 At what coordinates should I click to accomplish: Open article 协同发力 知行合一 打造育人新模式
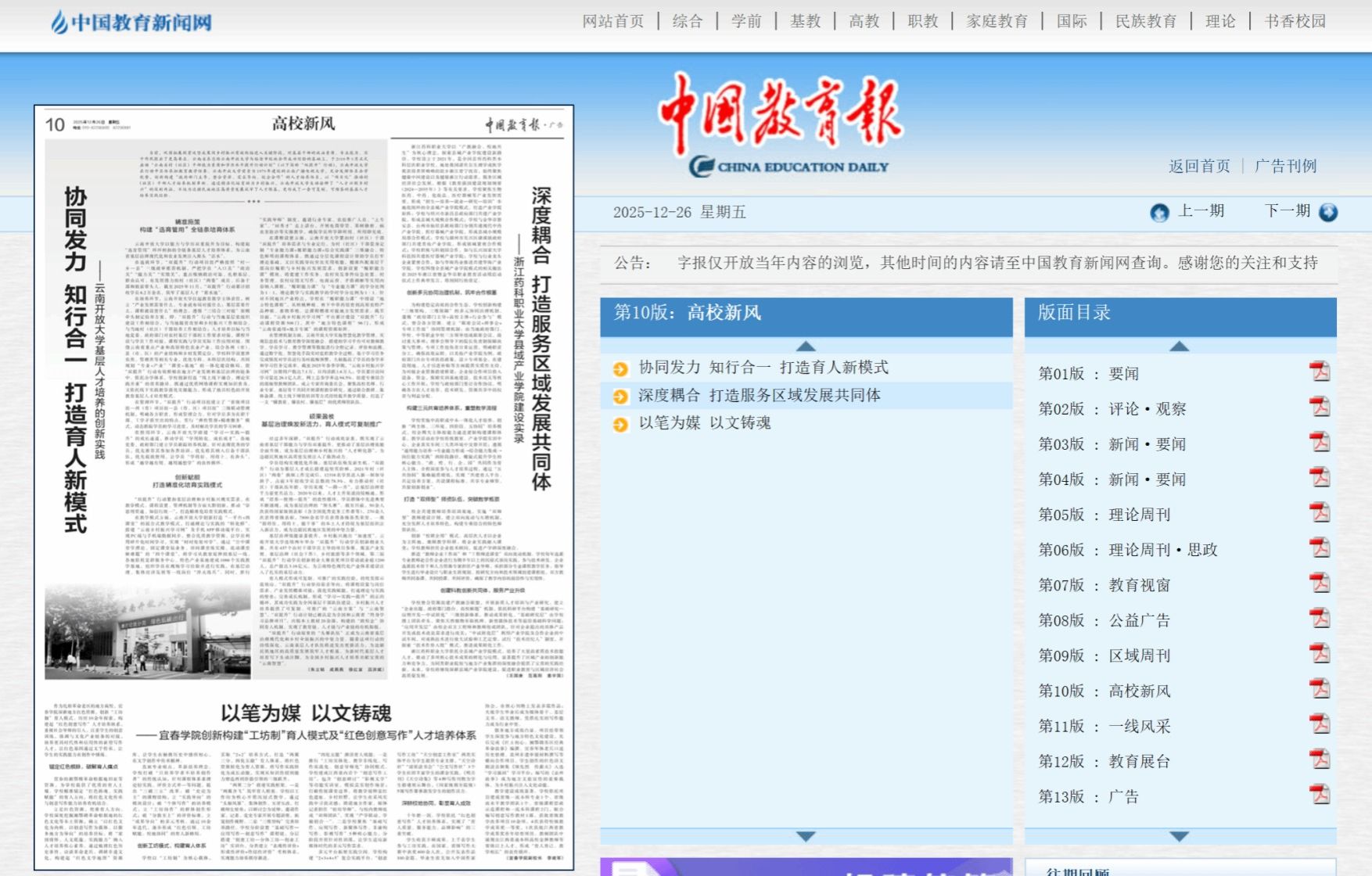coord(763,367)
